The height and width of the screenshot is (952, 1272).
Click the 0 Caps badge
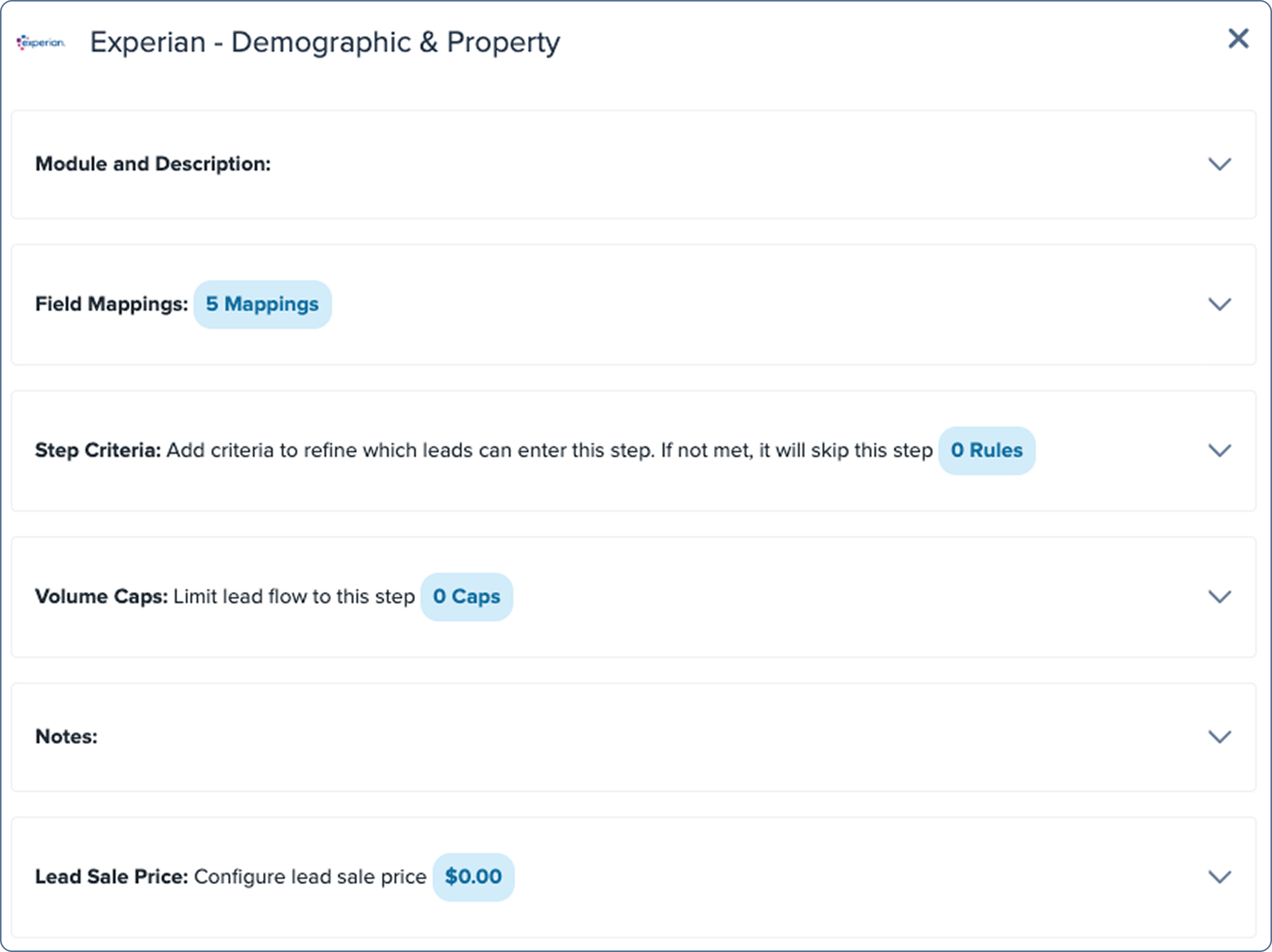coord(467,596)
